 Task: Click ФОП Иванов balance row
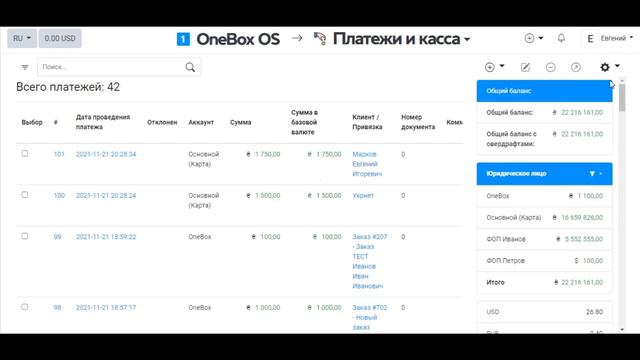coord(544,239)
